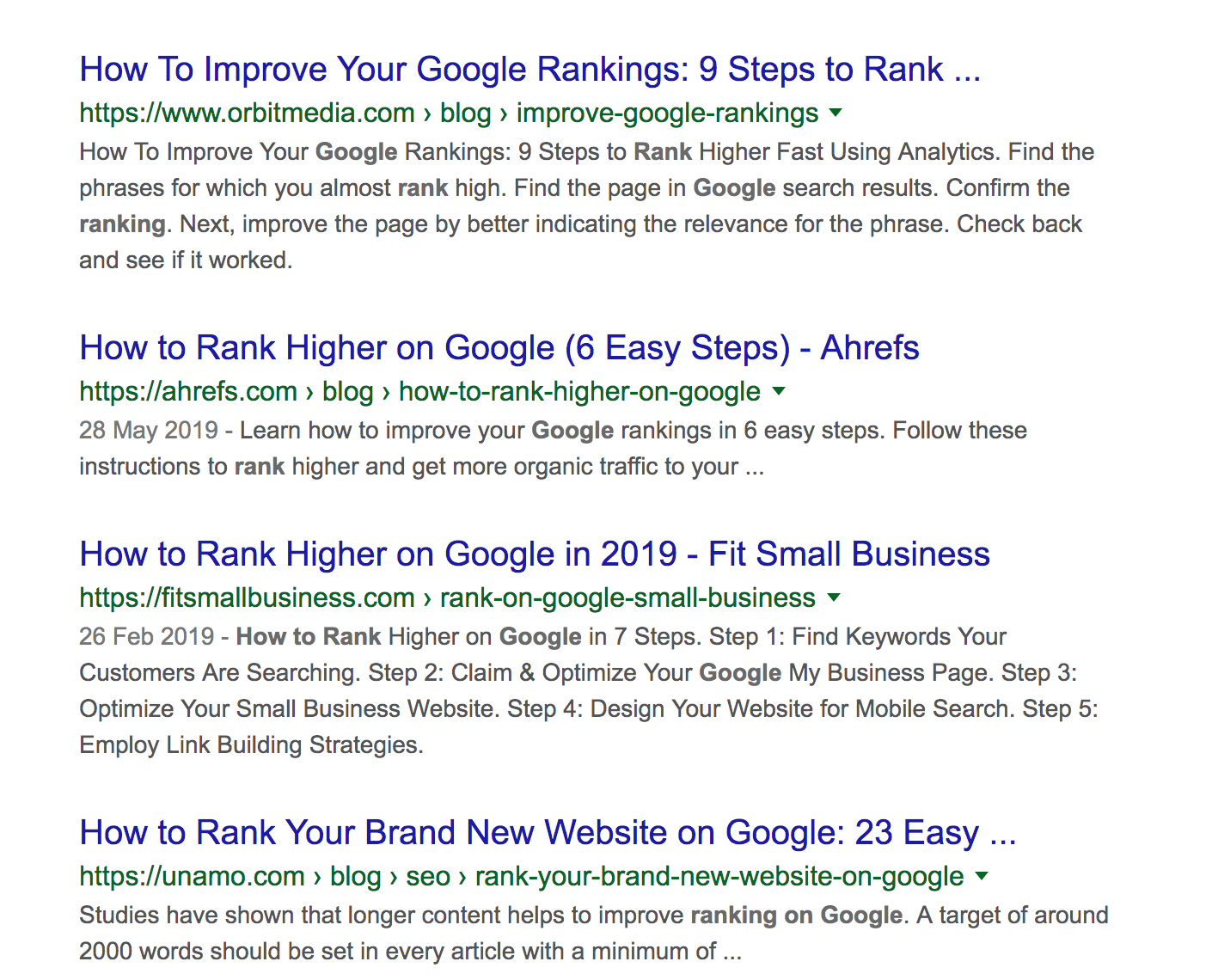Viewport: 1212px width, 980px height.
Task: Select bold 'How to Rank' in the Fit Small Business snippet
Action: (x=308, y=637)
